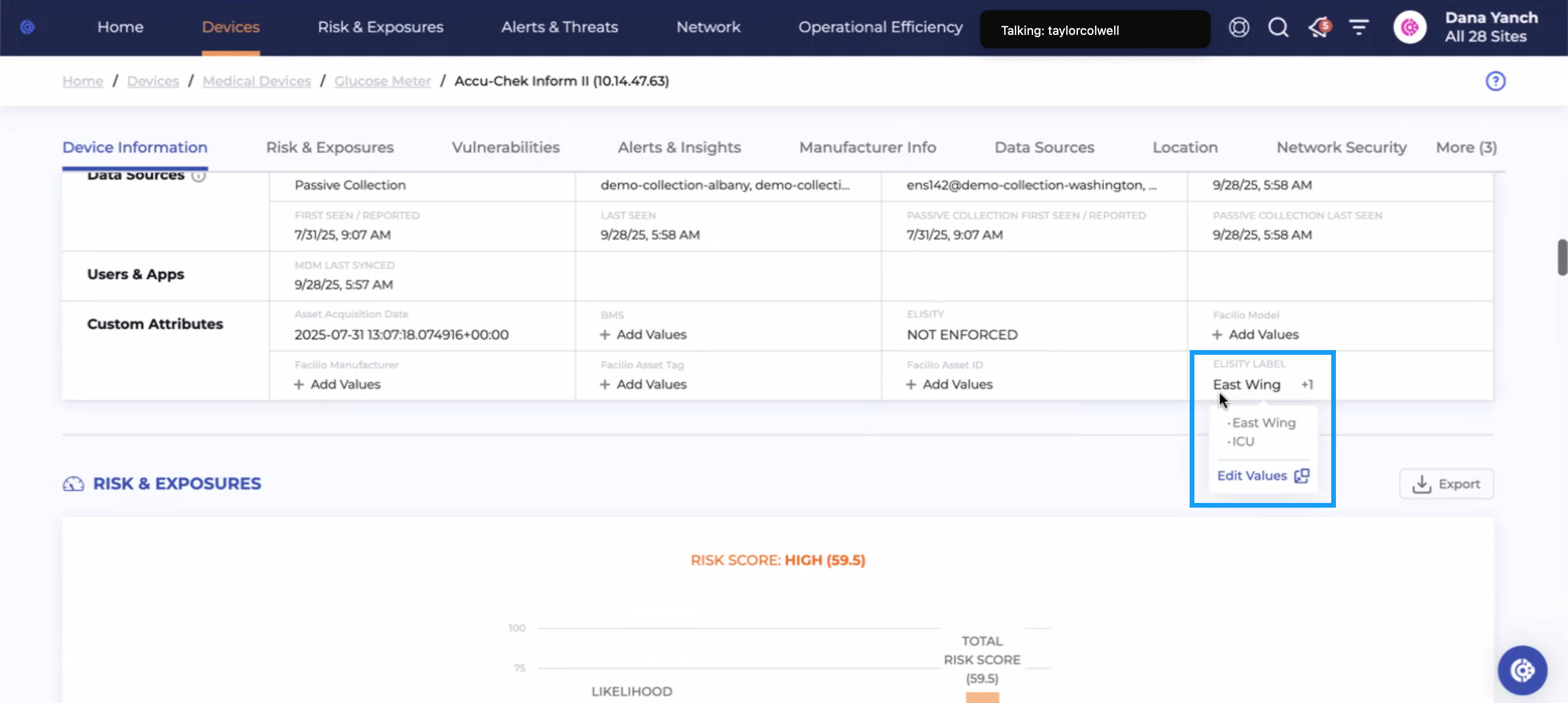Click plus icon for Facilio Model
This screenshot has height=703, width=1568.
coord(1217,335)
